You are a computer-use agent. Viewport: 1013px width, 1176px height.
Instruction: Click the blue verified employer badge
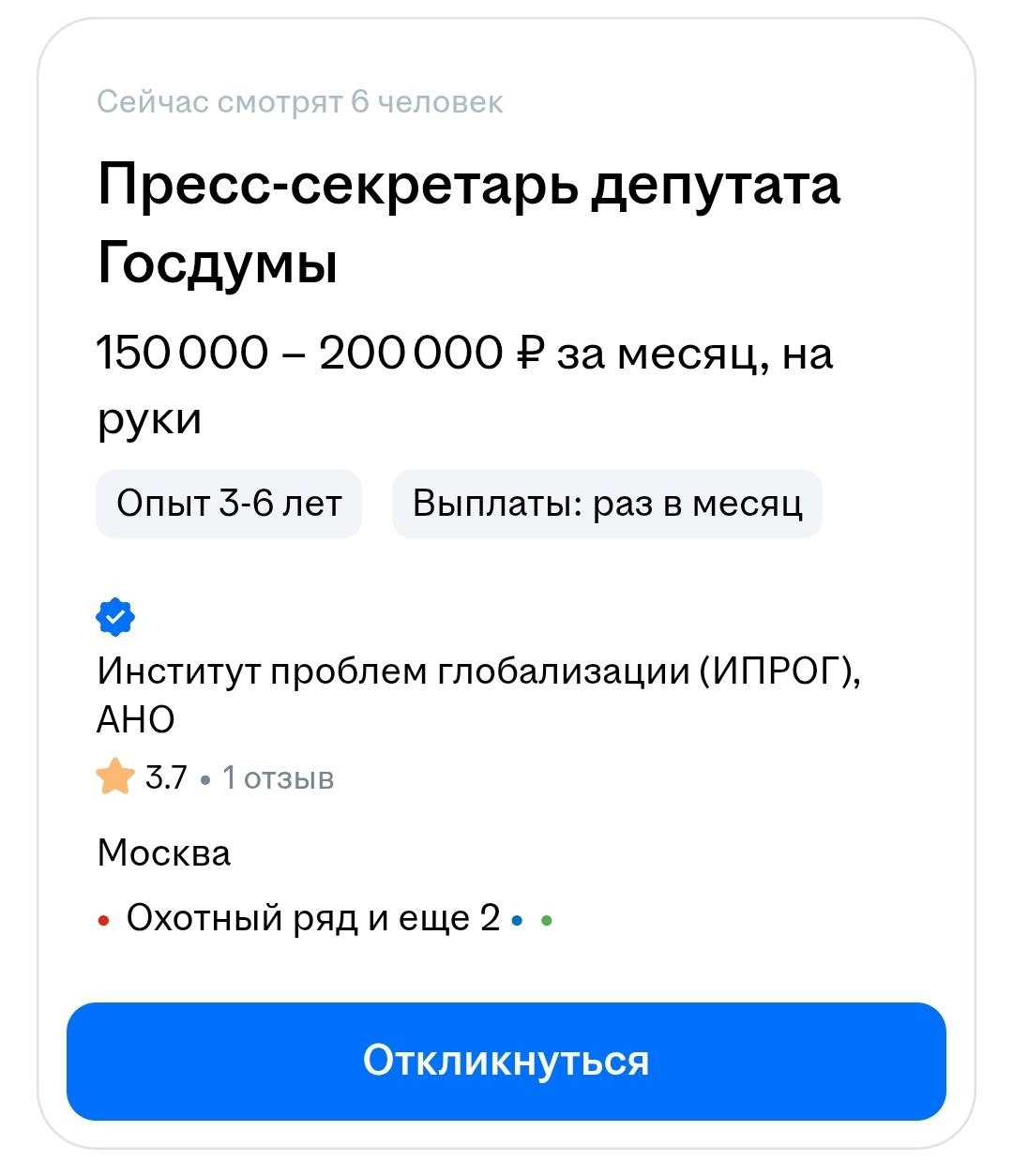tap(115, 617)
